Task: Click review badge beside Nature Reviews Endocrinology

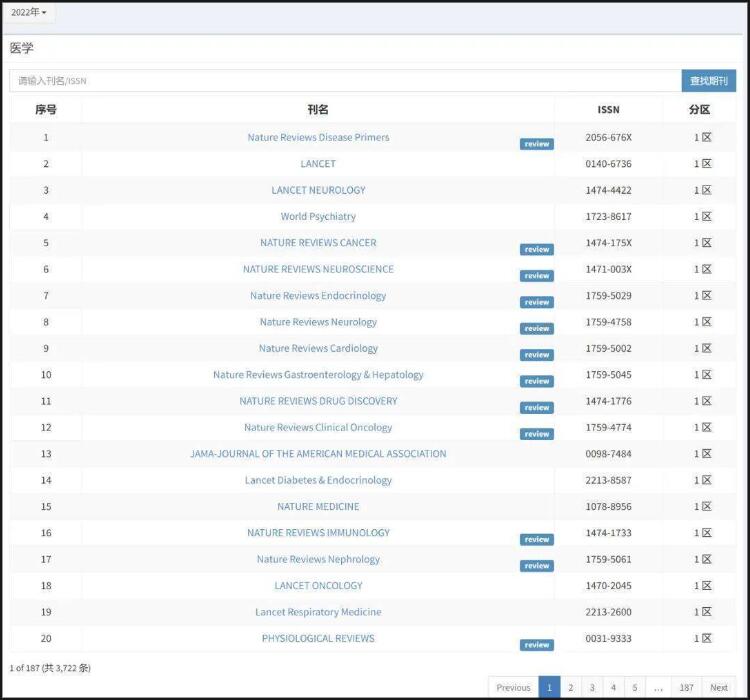Action: click(x=536, y=302)
